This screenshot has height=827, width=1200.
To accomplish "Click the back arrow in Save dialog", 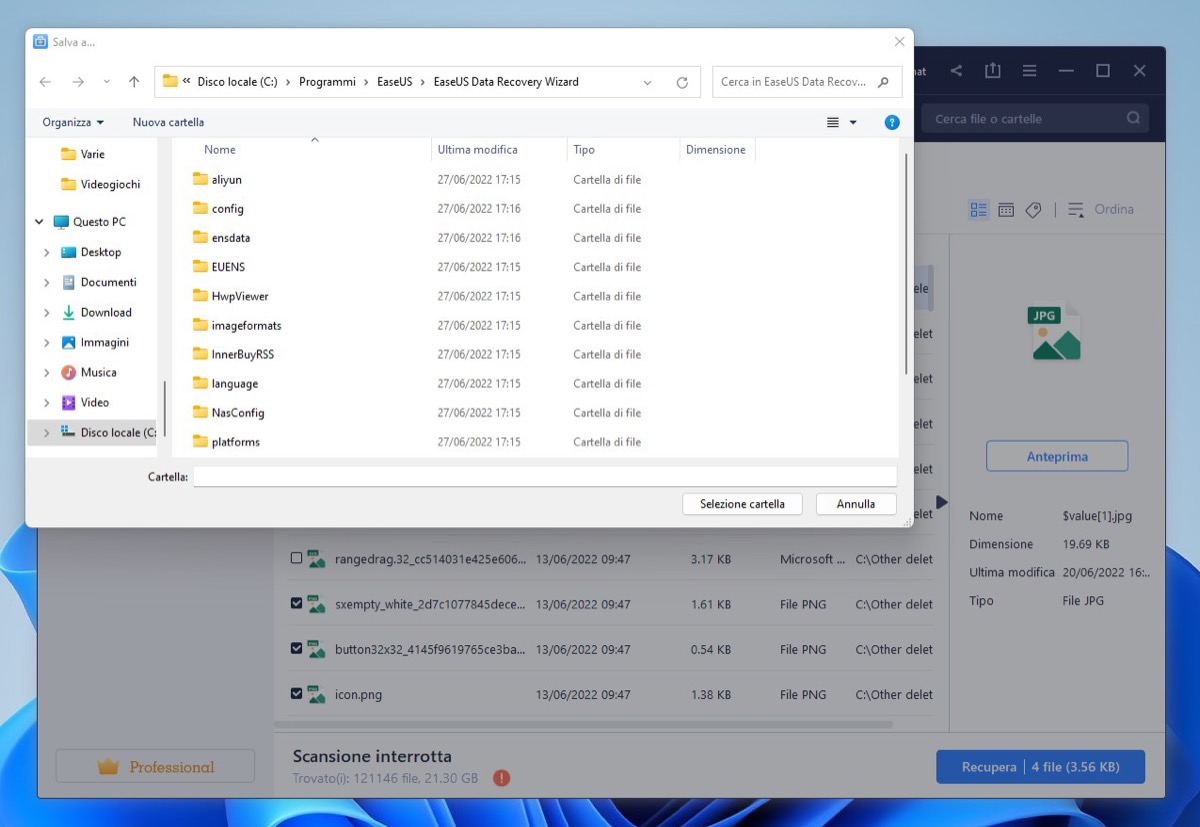I will click(x=45, y=82).
